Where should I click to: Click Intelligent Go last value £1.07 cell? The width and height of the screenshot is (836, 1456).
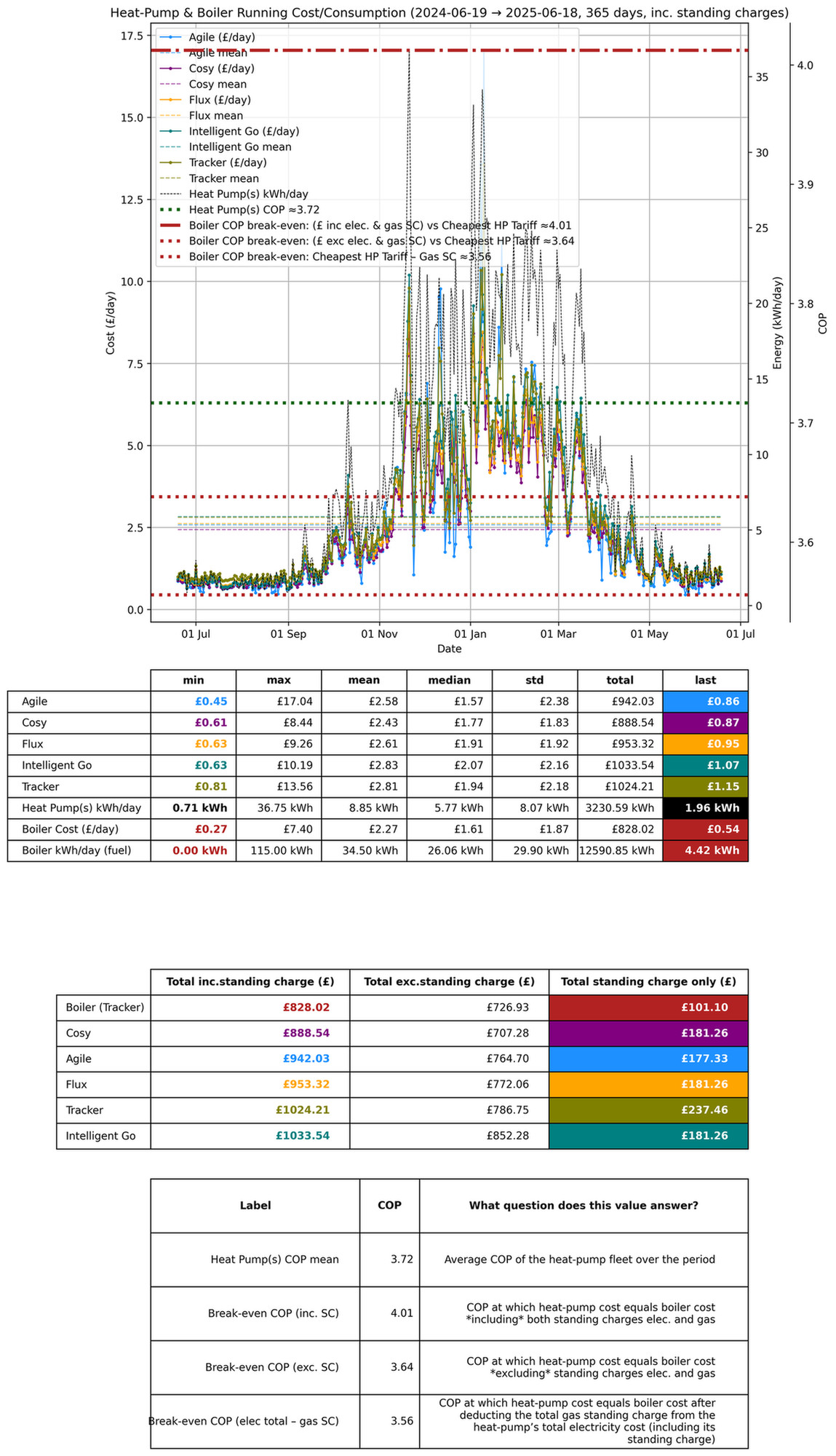pyautogui.click(x=706, y=765)
